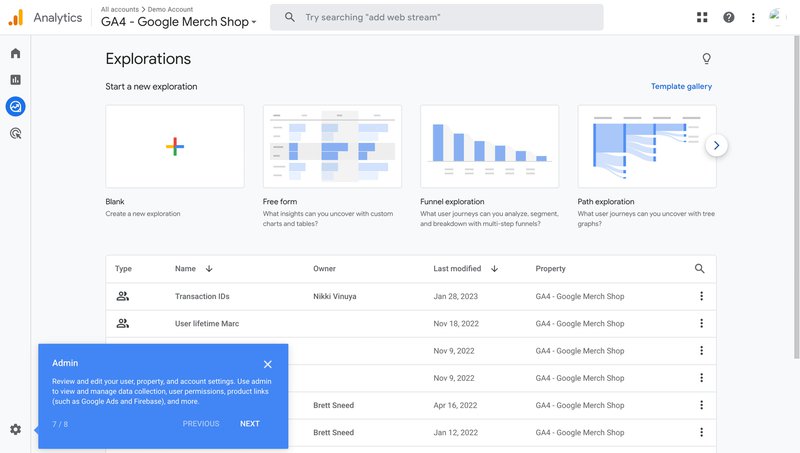800x453 pixels.
Task: Search explorations with the table magnifier icon
Action: click(x=700, y=269)
